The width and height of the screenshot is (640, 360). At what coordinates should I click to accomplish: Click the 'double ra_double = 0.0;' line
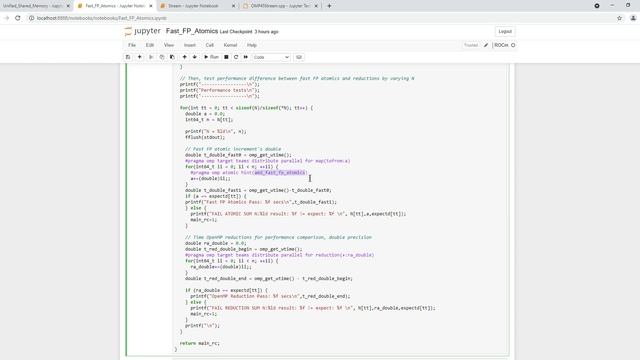point(216,243)
